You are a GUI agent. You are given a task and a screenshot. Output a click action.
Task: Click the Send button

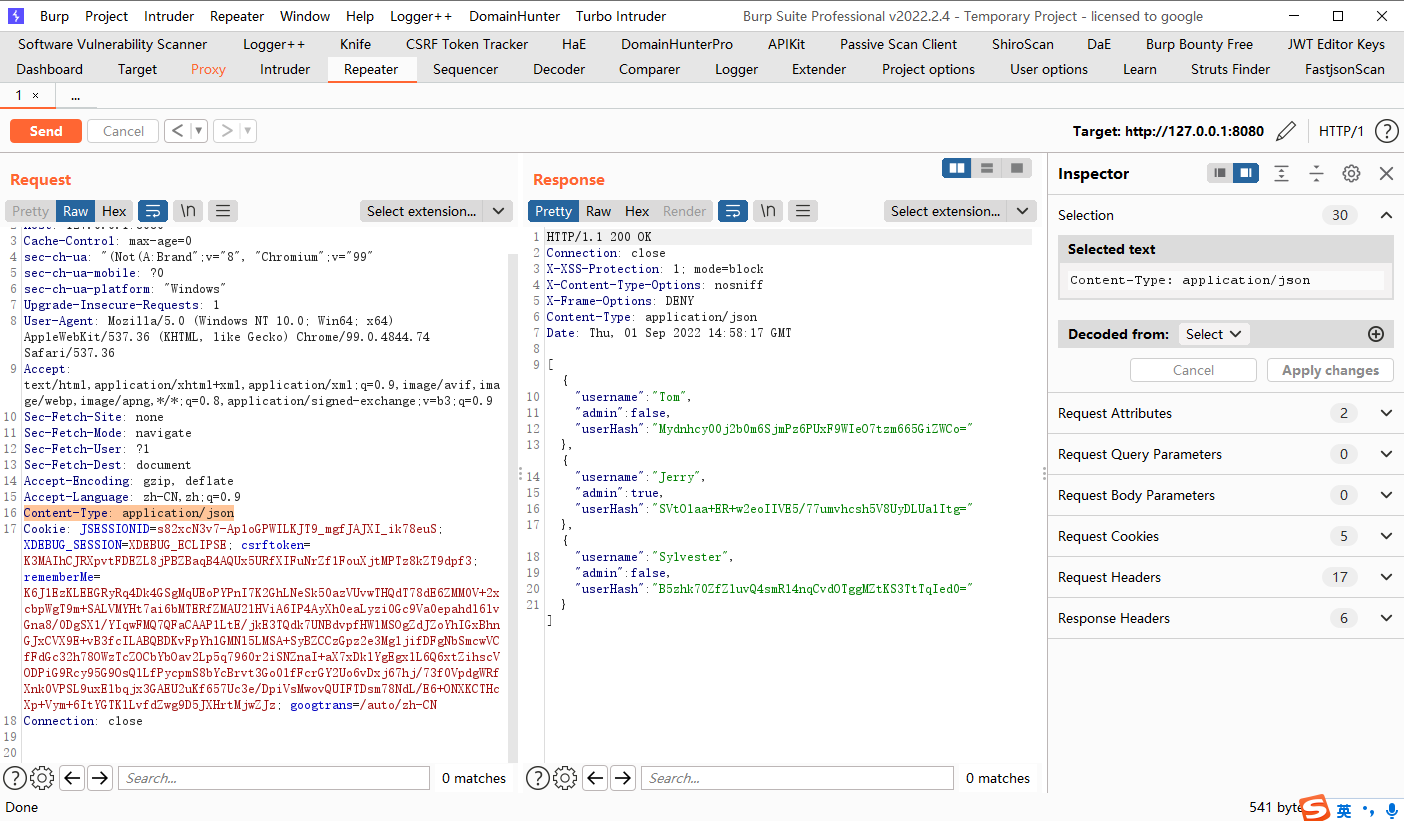click(x=46, y=131)
